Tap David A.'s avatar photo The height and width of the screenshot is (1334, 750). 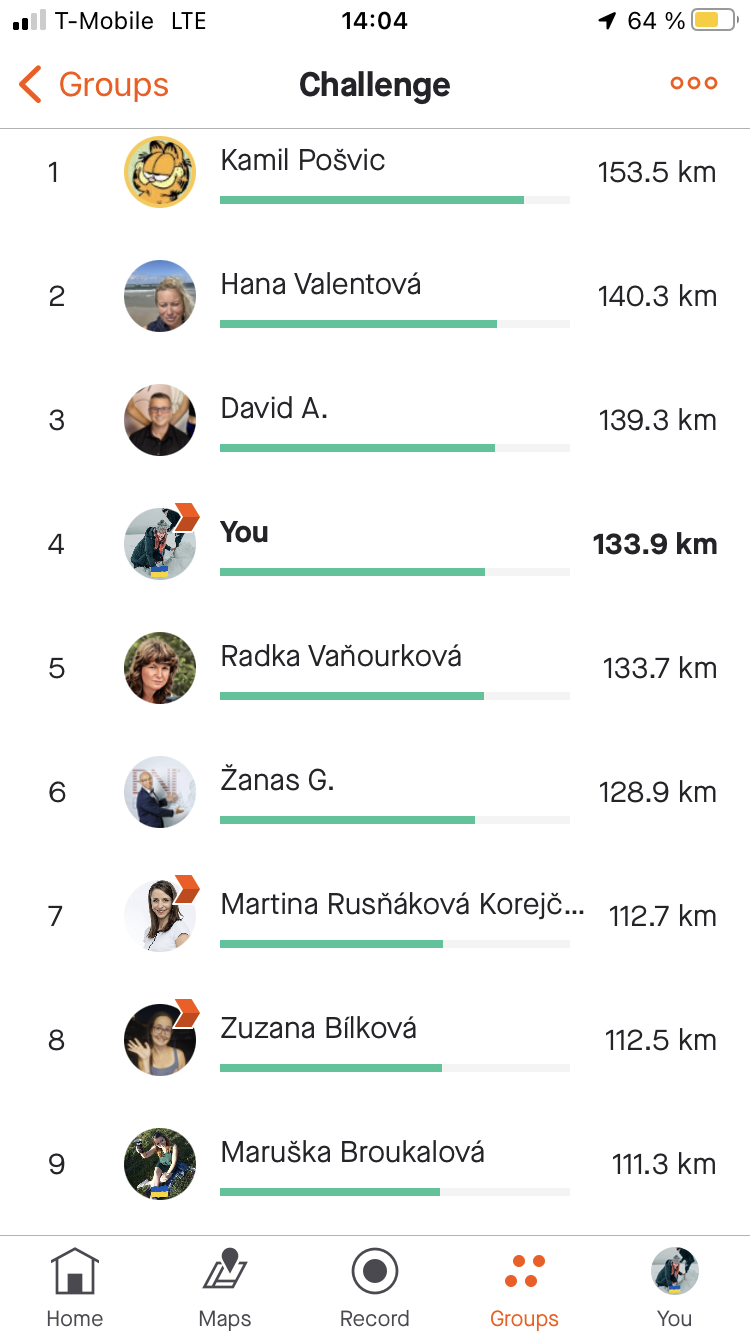coord(160,420)
